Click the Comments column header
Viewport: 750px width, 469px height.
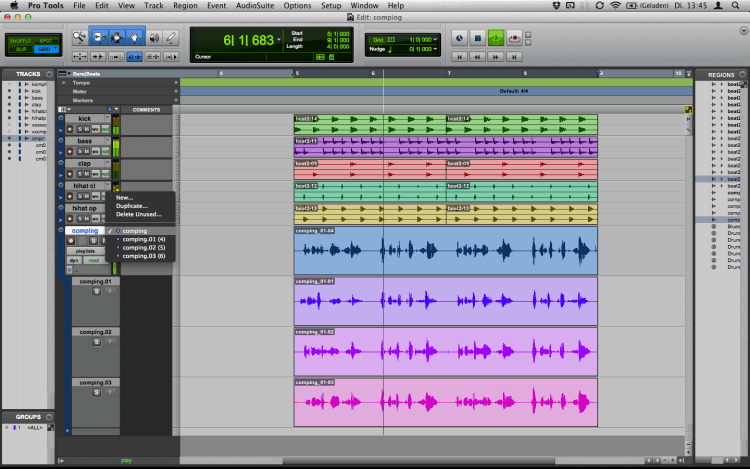click(x=146, y=109)
